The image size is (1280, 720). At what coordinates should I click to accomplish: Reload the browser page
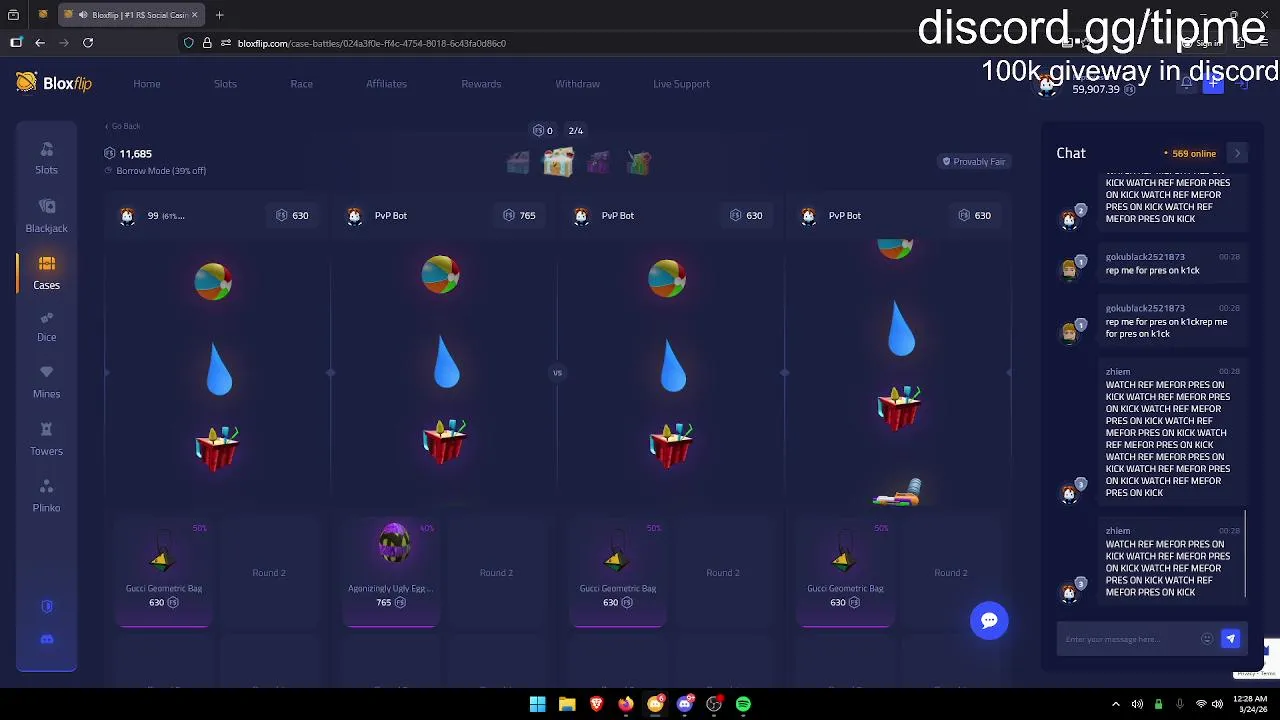(88, 43)
